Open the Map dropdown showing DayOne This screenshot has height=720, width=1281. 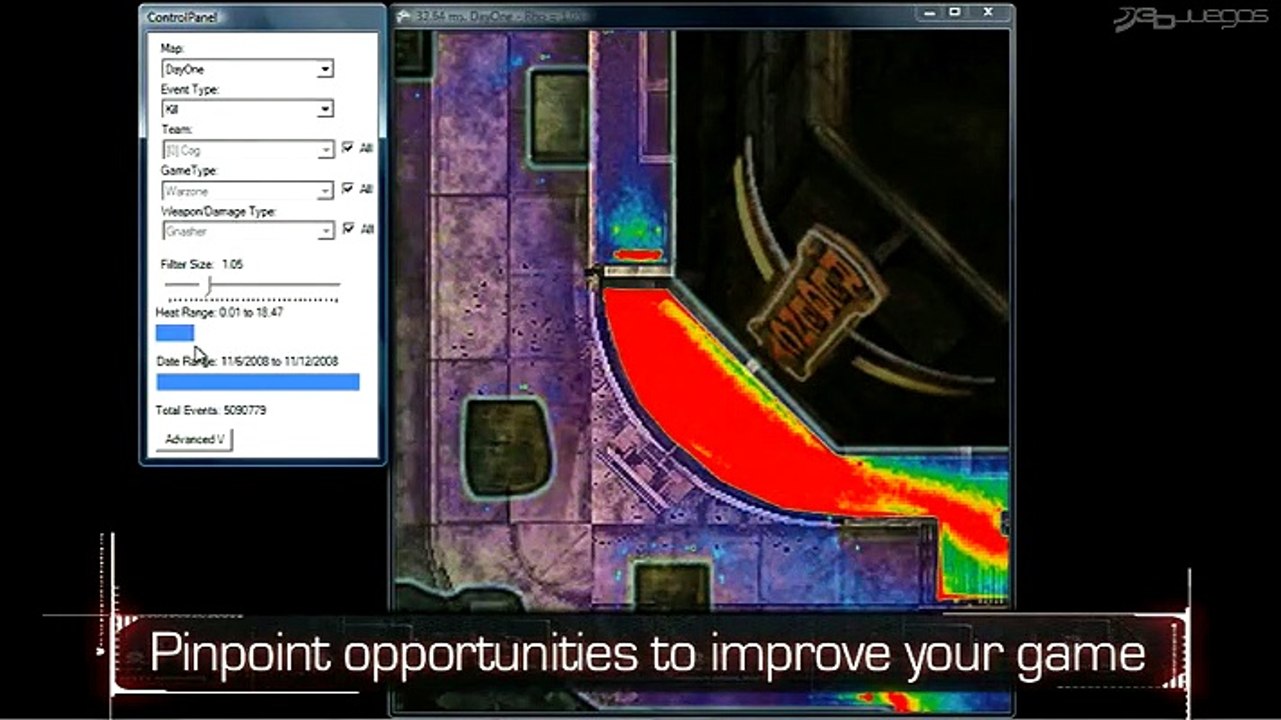click(247, 69)
